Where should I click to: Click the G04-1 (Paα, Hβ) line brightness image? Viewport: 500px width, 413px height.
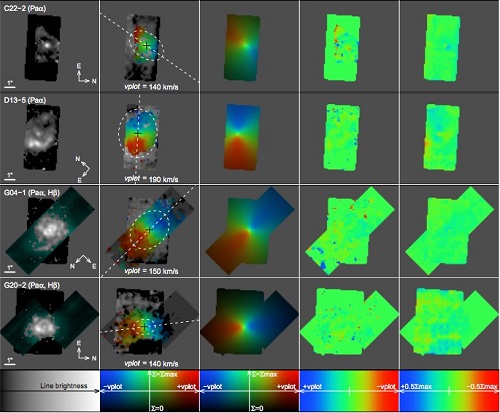tap(50, 230)
